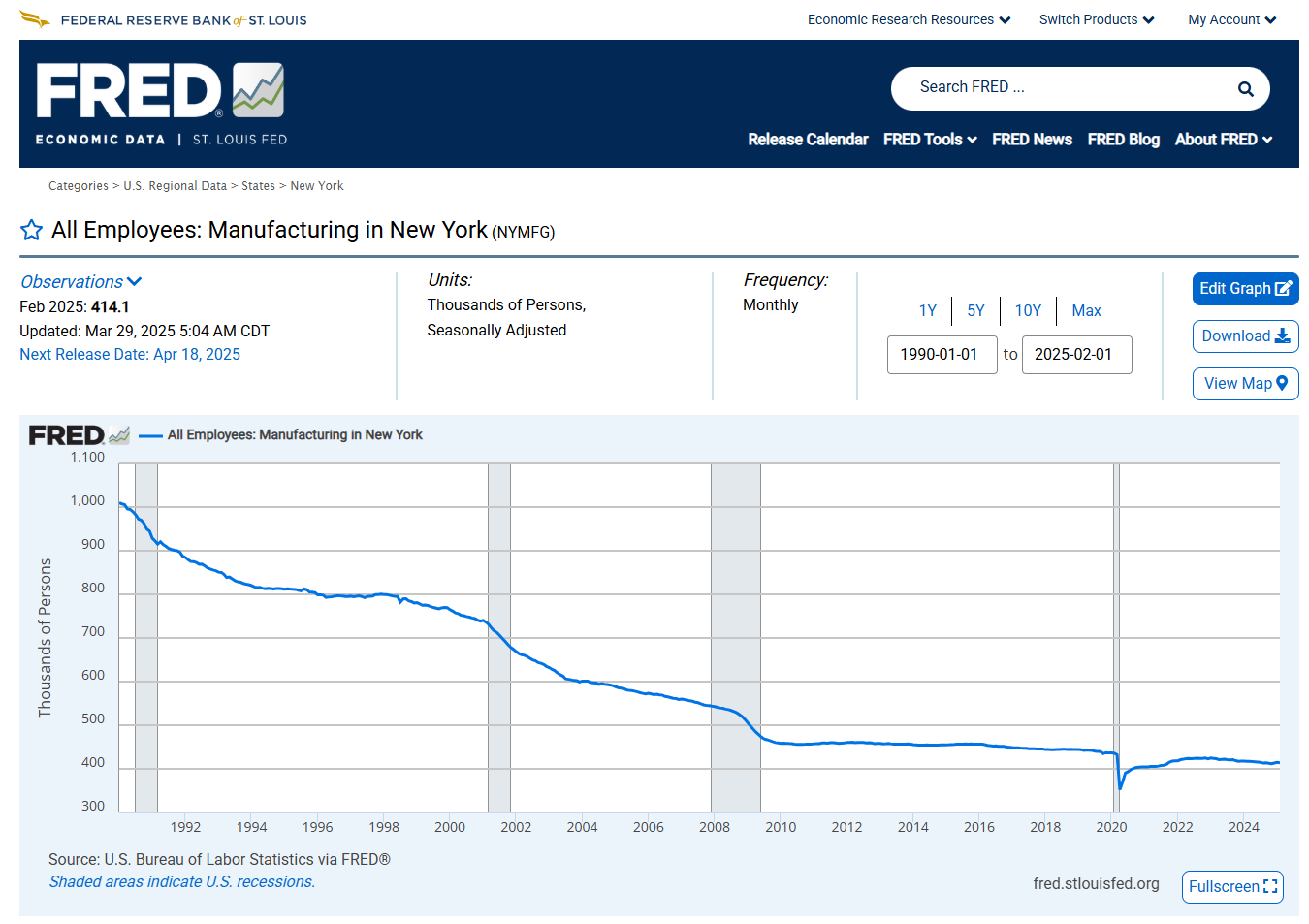This screenshot has width=1309, height=924.
Task: Click the FRED logo in the header
Action: (x=161, y=104)
